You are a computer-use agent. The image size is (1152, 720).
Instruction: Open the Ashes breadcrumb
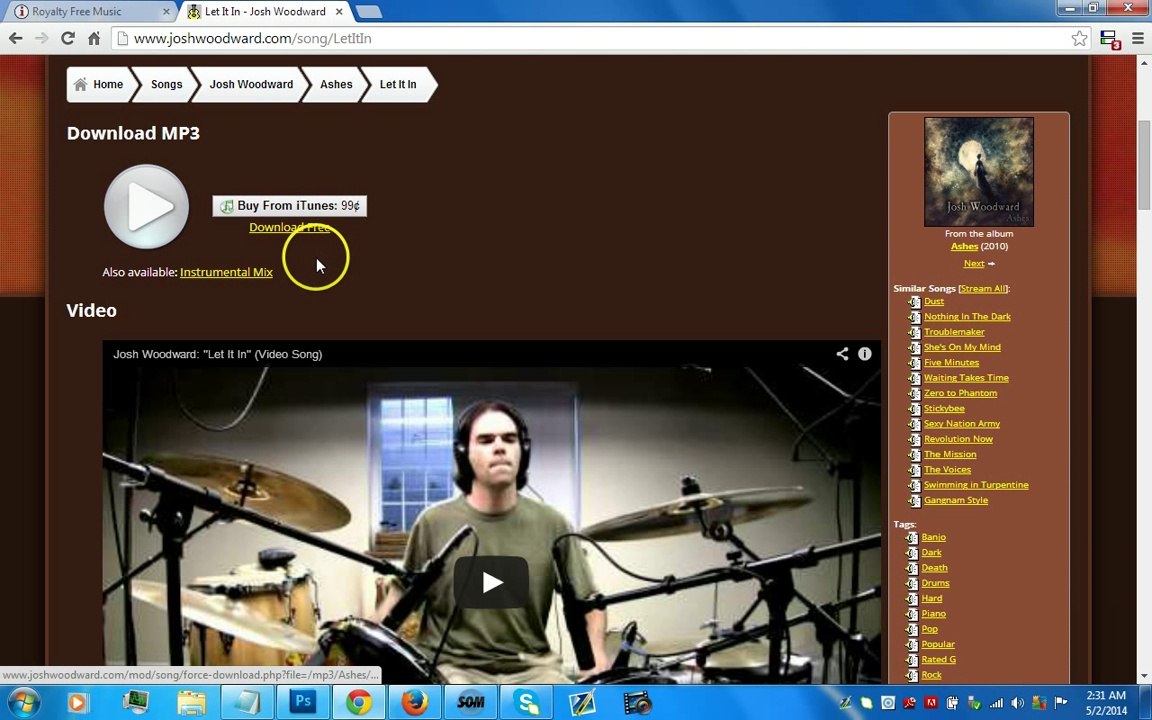pos(336,84)
